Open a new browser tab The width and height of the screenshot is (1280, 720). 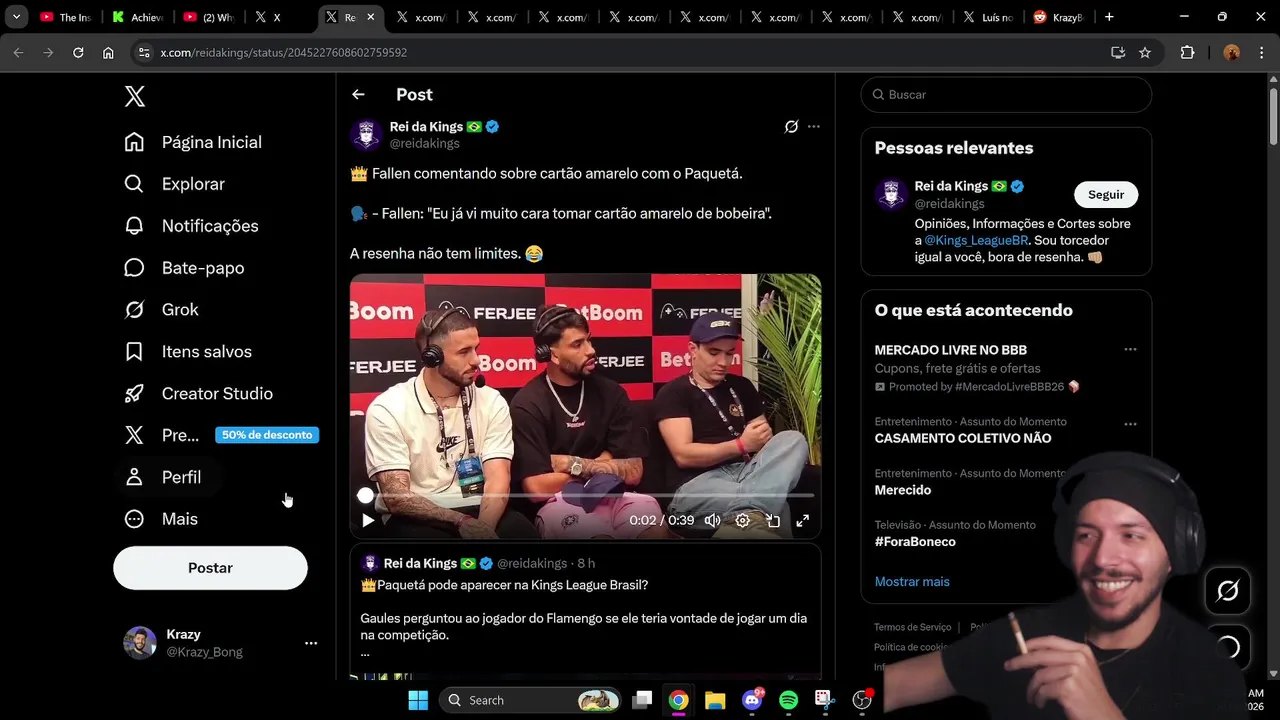point(1109,17)
